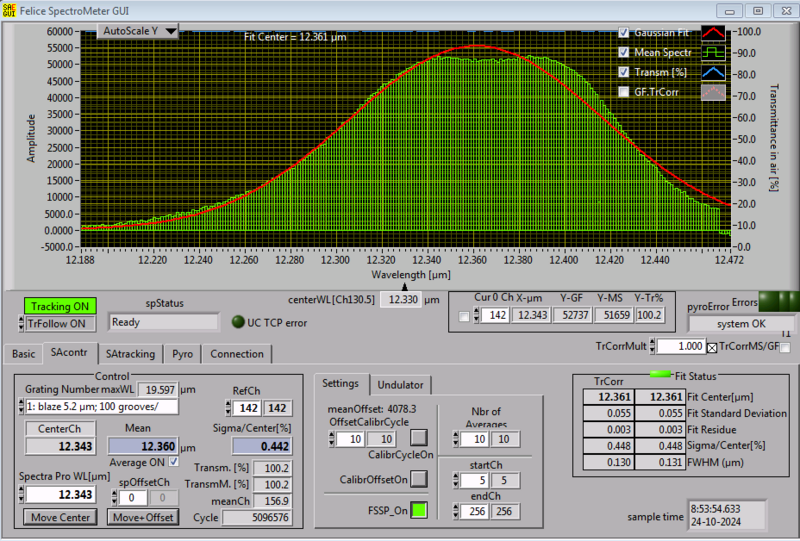Screen dimensions: 800x541
Task: Click the Gaussian Fit red plot legend icon
Action: (x=712, y=32)
